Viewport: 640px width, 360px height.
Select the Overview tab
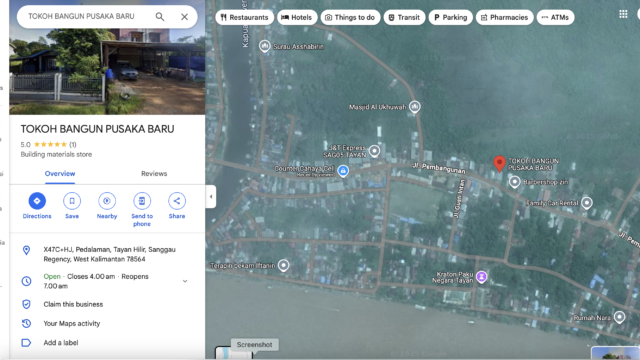click(60, 173)
